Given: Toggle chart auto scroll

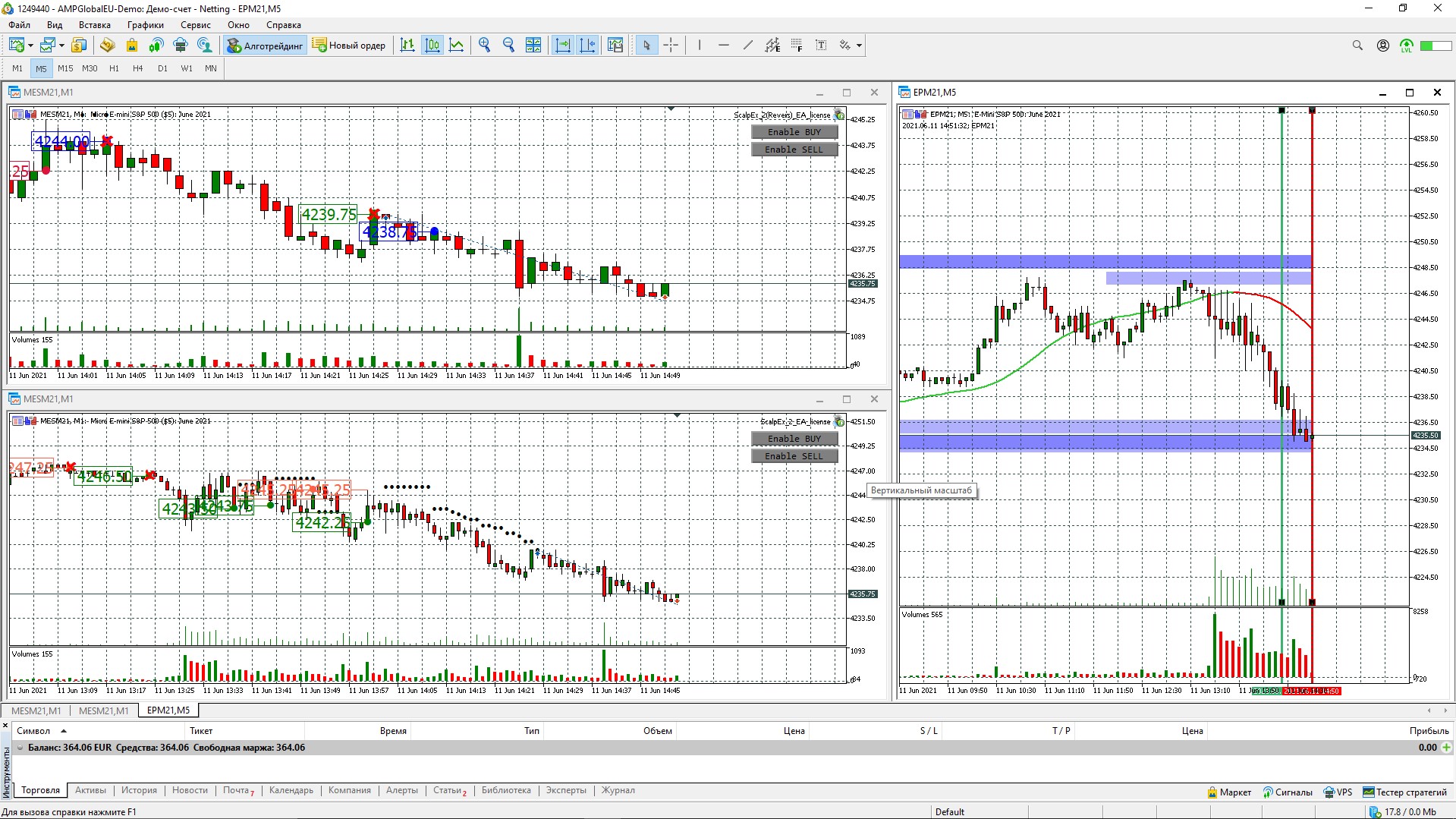Looking at the screenshot, I should click(x=563, y=46).
